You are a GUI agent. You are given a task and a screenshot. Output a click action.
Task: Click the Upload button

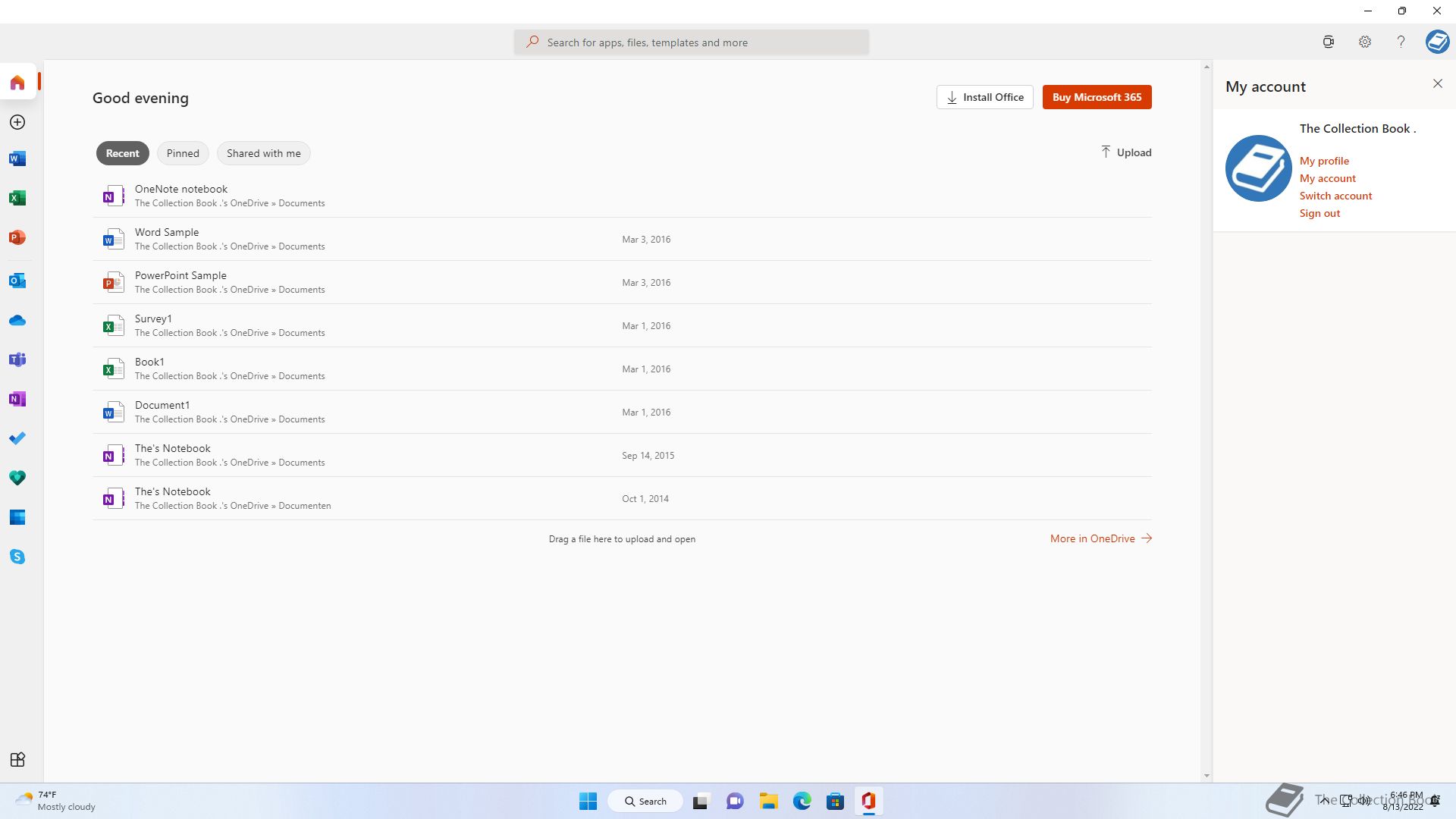pyautogui.click(x=1126, y=152)
